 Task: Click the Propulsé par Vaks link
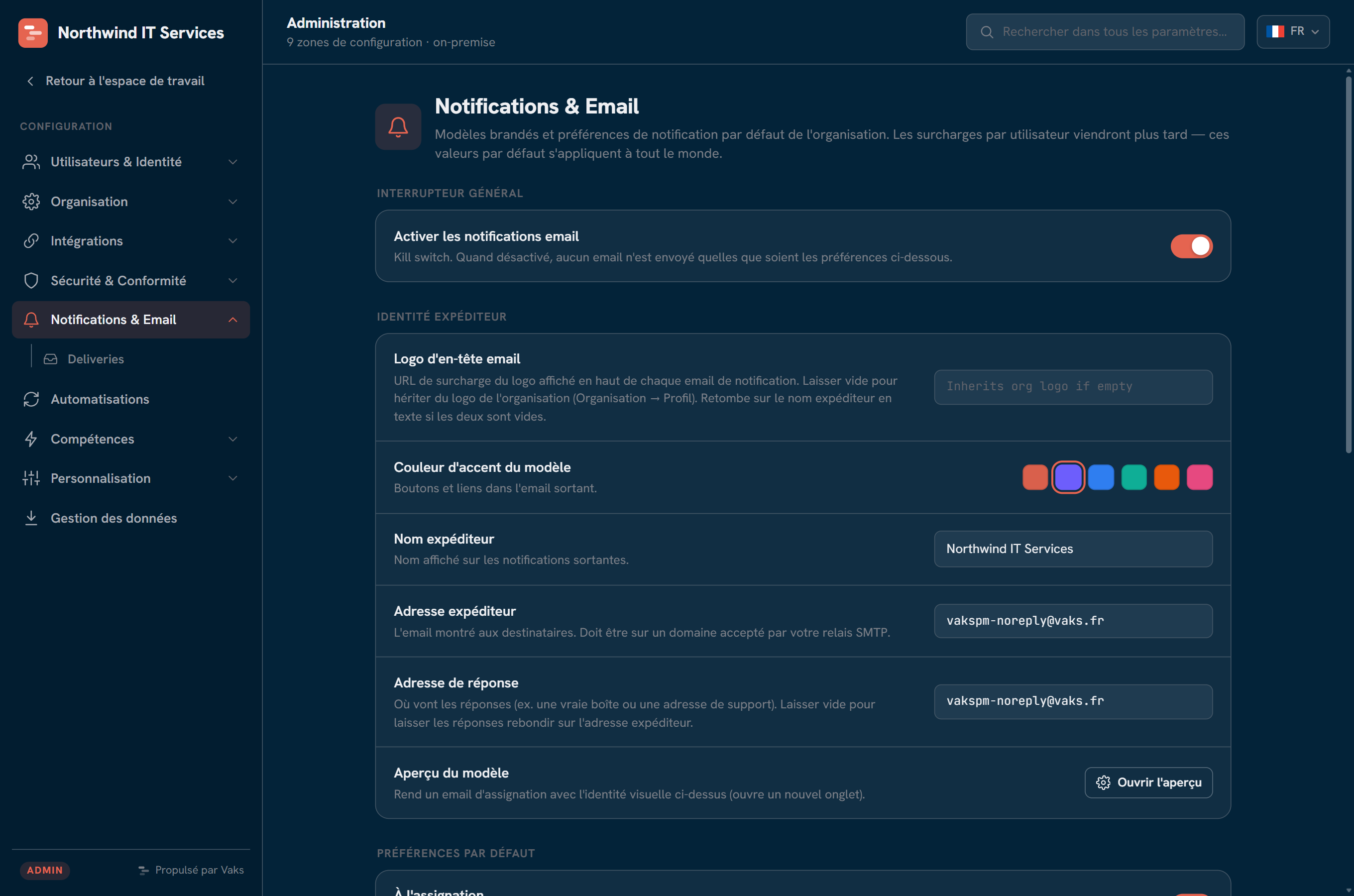point(191,870)
